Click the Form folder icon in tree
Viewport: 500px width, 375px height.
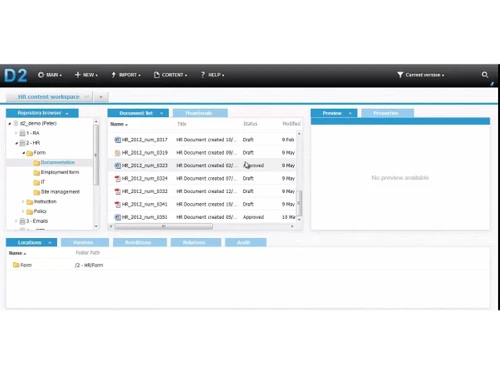pyautogui.click(x=29, y=153)
